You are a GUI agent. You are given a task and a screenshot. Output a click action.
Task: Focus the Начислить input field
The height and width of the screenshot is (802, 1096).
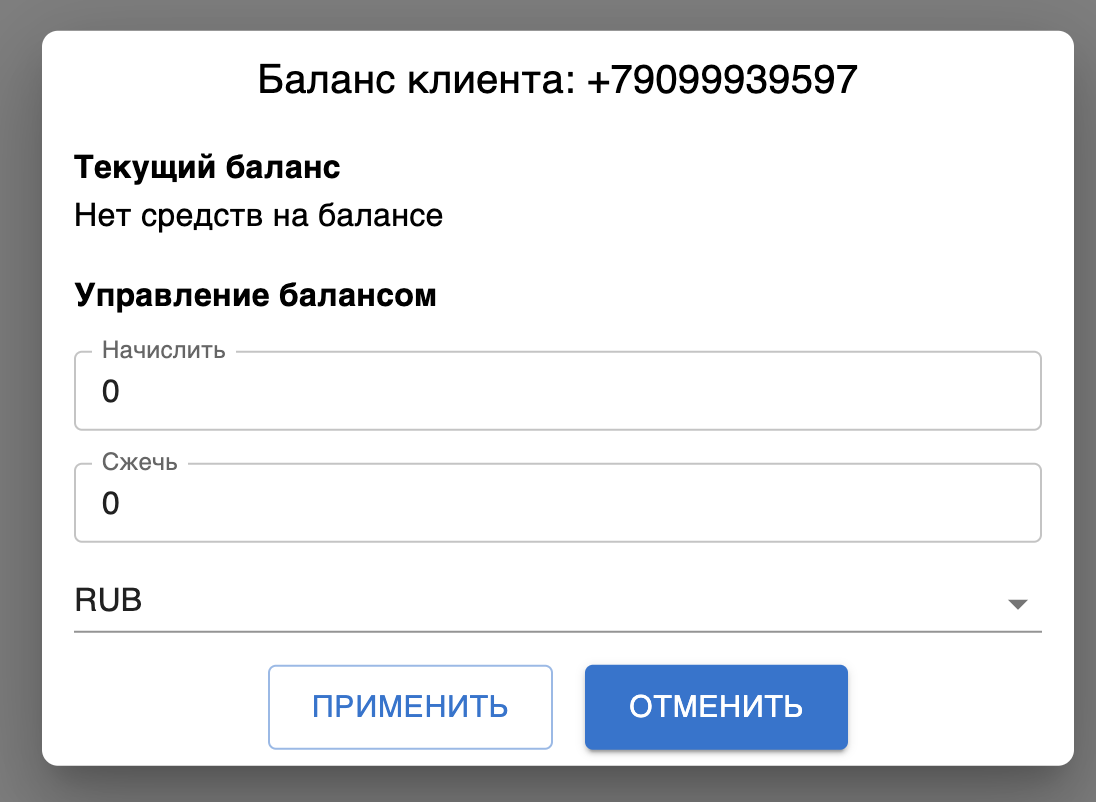pos(557,392)
